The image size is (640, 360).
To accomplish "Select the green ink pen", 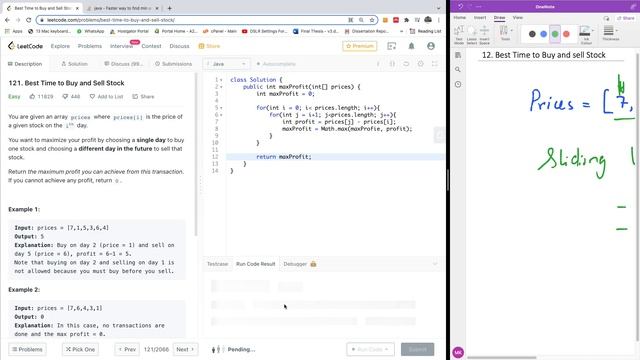I will [x=555, y=34].
